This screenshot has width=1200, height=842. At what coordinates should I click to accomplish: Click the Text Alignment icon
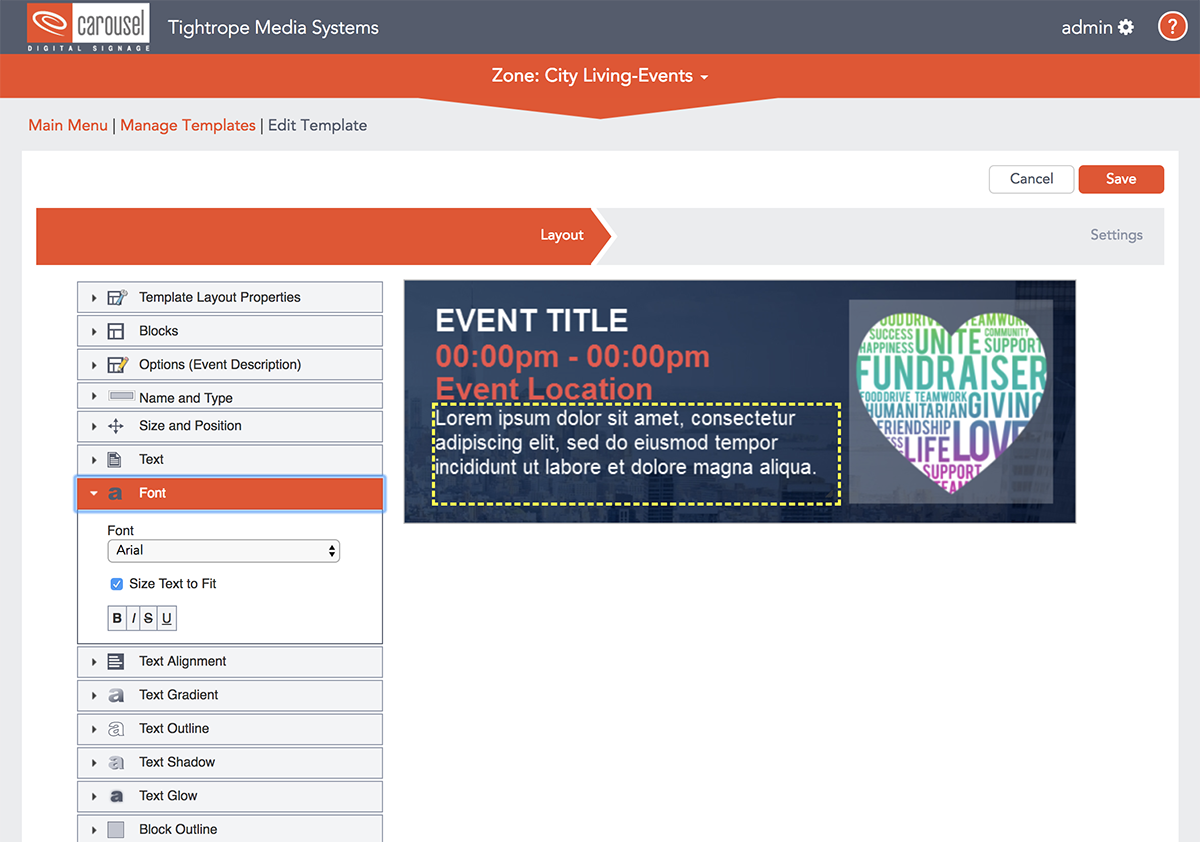[117, 661]
